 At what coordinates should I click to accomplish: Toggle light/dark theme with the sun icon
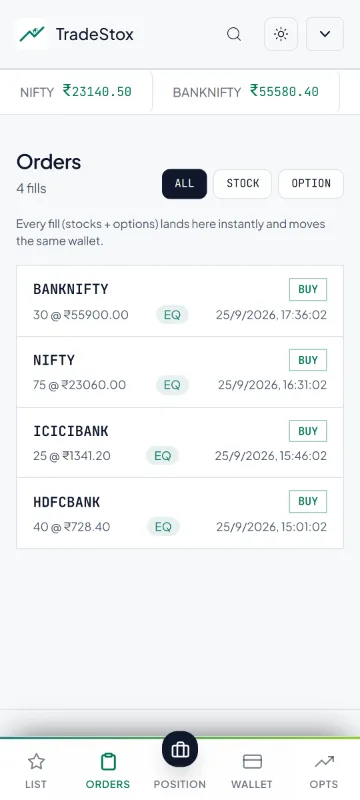tap(281, 34)
